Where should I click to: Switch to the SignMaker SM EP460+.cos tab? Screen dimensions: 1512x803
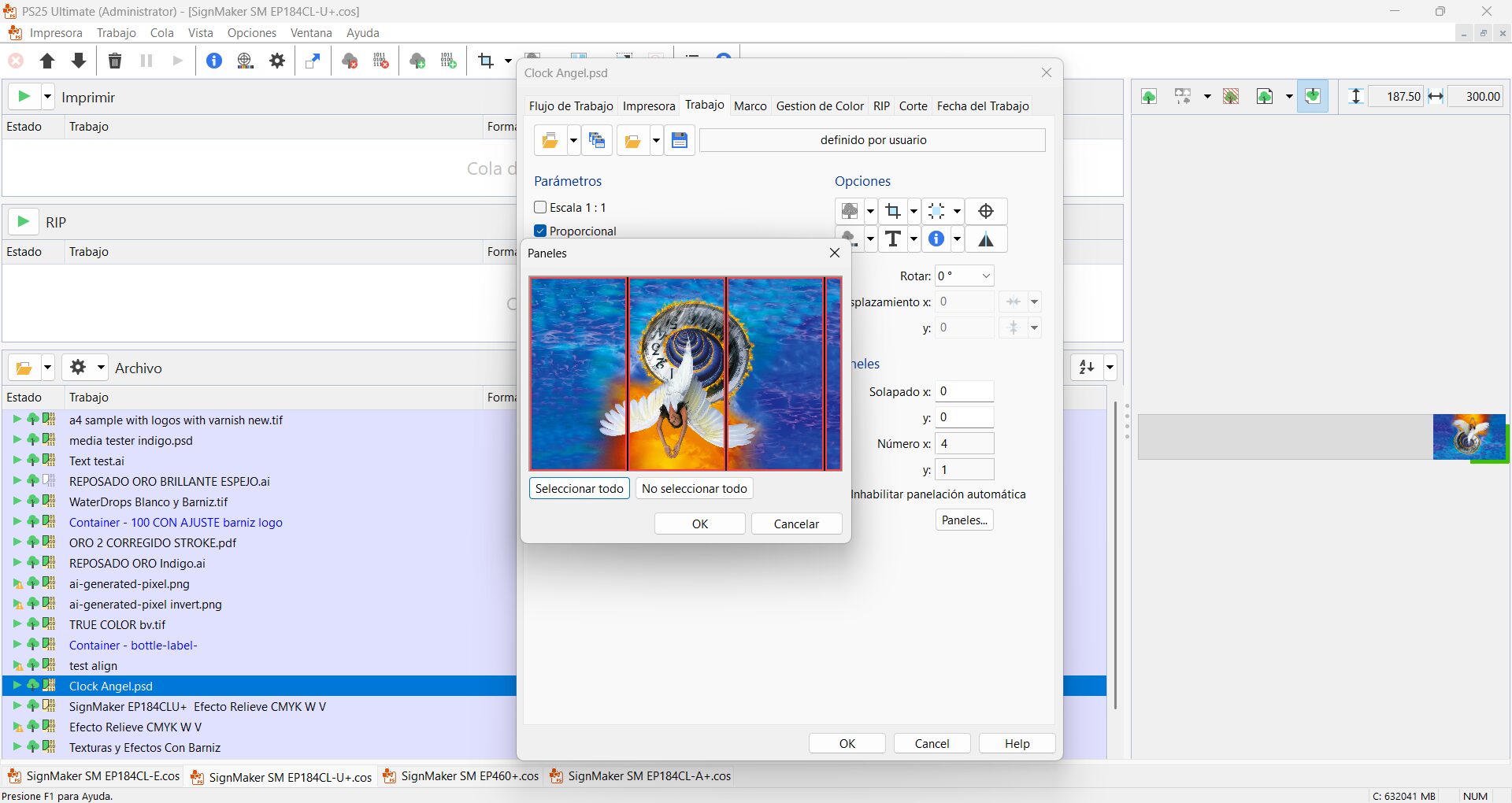[x=461, y=776]
